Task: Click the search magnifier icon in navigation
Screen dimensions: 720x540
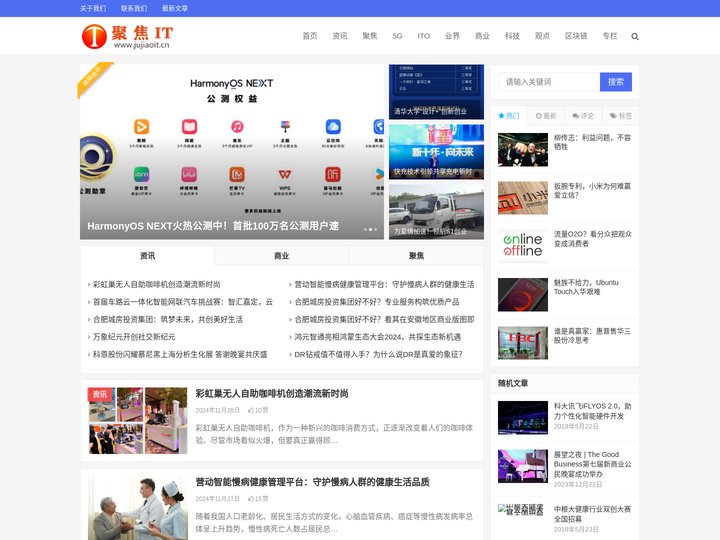Action: pyautogui.click(x=635, y=36)
